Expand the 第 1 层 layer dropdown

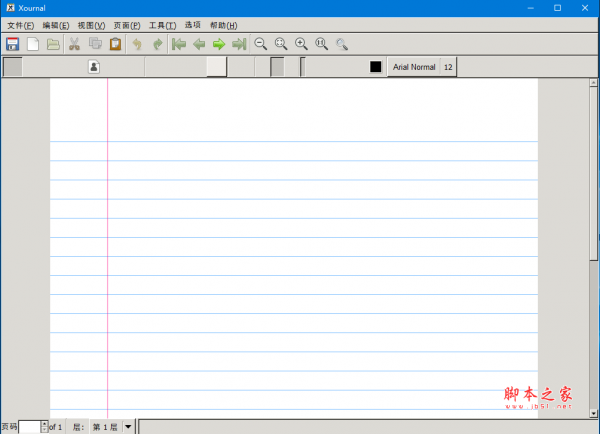tap(128, 427)
